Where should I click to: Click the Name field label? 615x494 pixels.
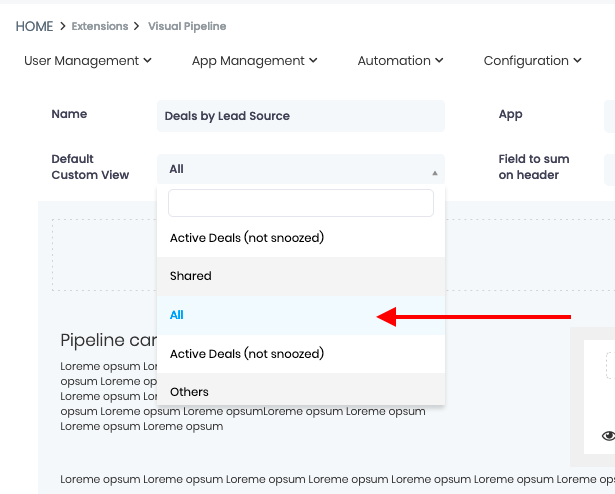click(69, 114)
